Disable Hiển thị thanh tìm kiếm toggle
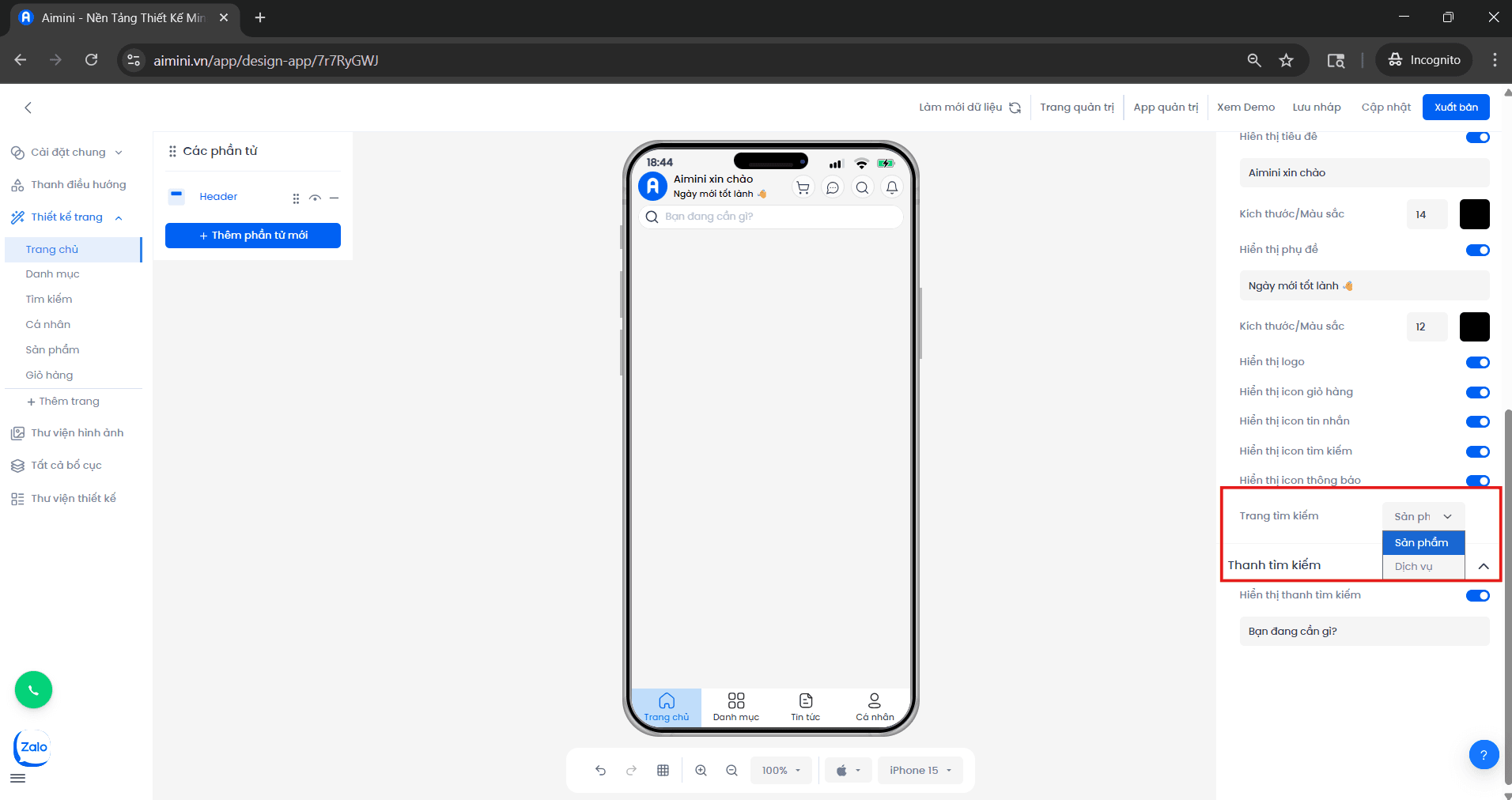This screenshot has width=1512, height=800. [1477, 595]
